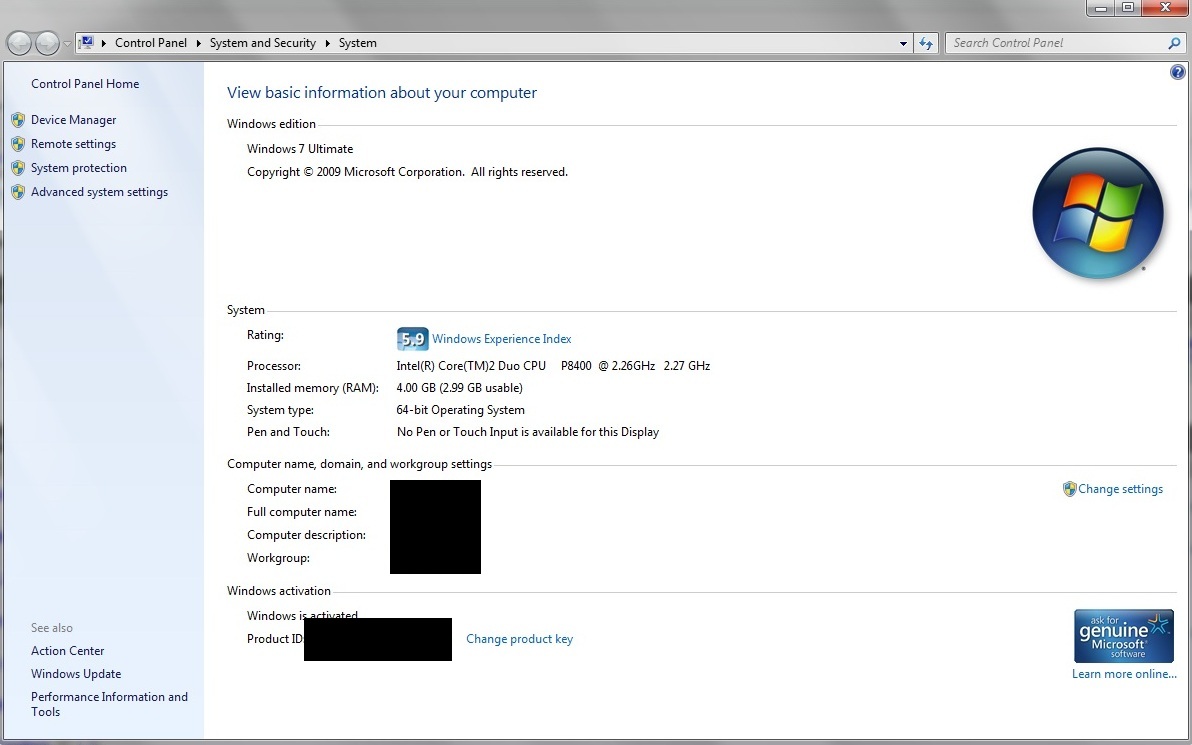Restore down the System window
This screenshot has width=1192, height=745.
1127,8
